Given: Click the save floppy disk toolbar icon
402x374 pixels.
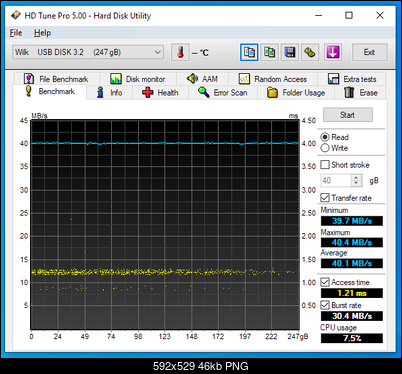Looking at the screenshot, I should point(290,52).
